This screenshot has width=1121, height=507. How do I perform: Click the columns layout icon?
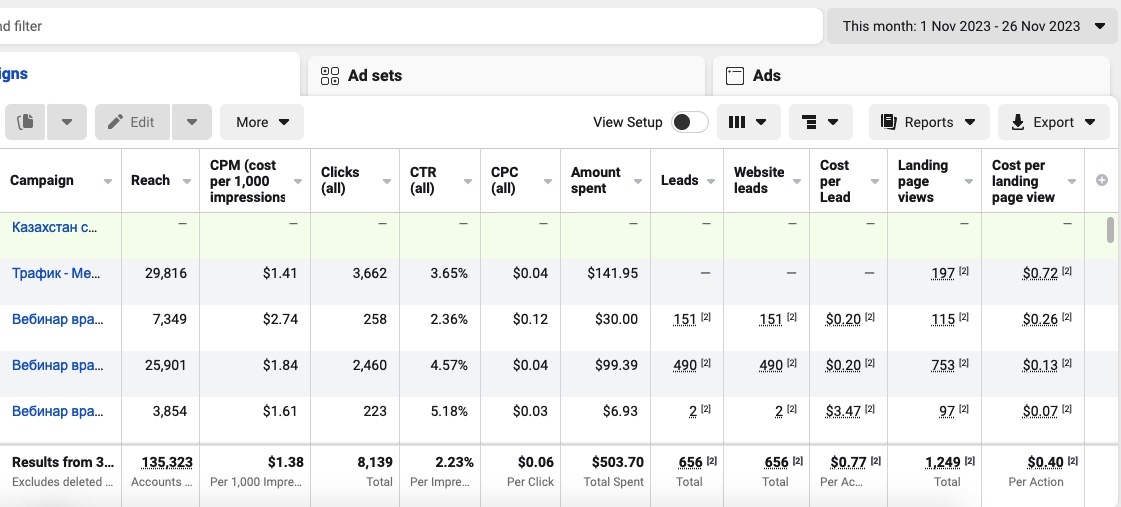[x=737, y=122]
